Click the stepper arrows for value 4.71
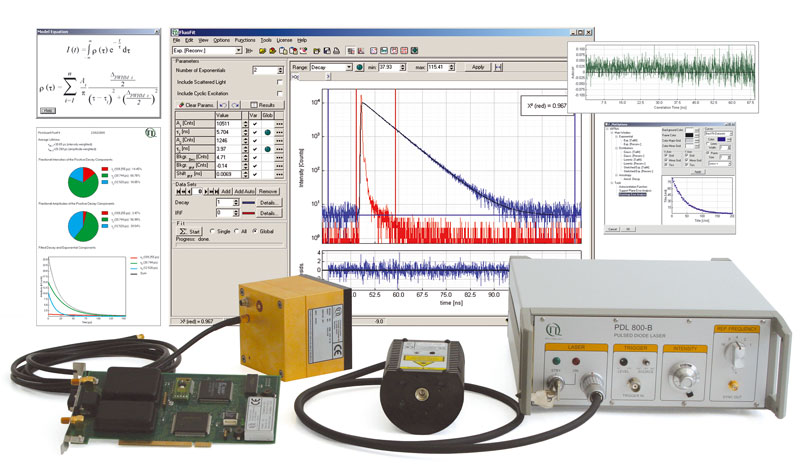Viewport: 800px width, 465px height. 245,157
